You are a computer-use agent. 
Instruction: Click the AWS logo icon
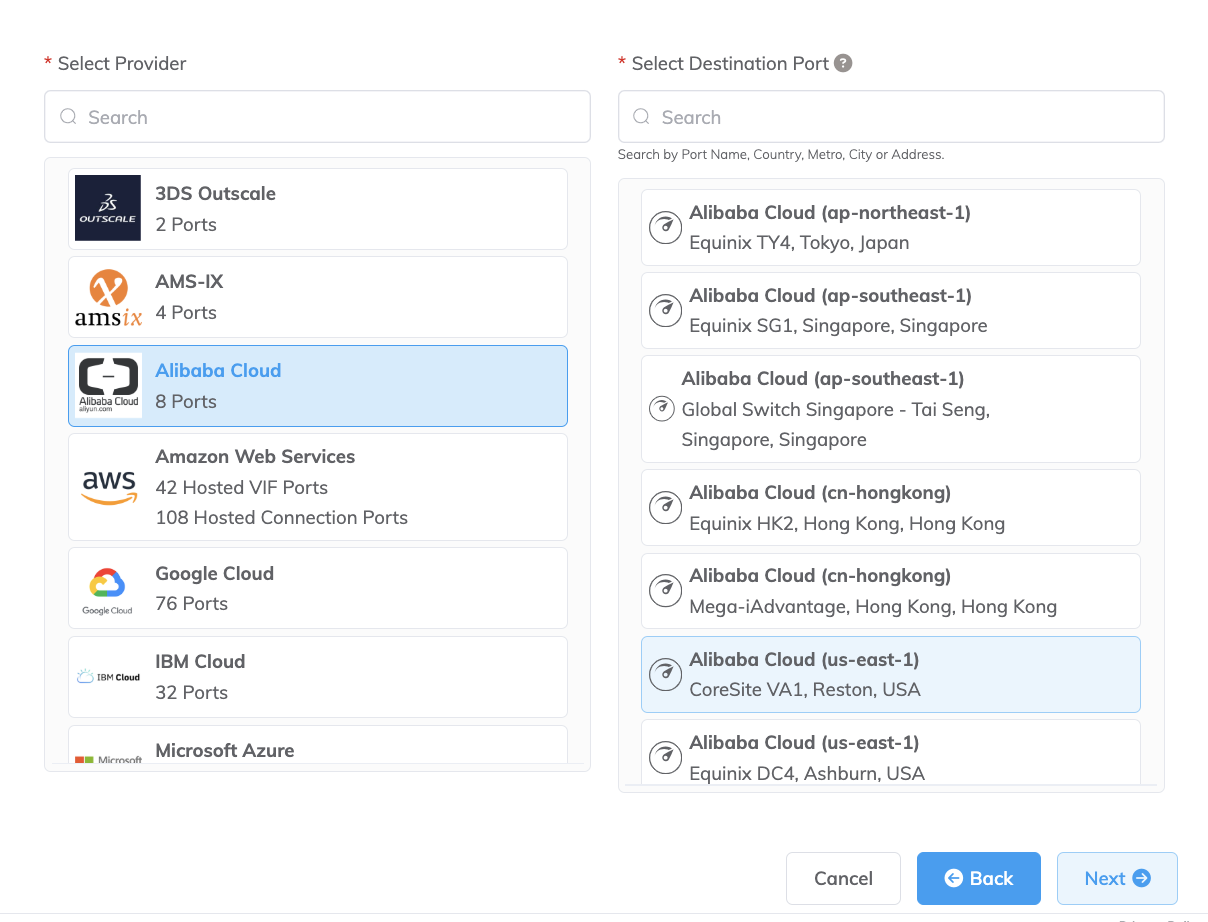[109, 486]
